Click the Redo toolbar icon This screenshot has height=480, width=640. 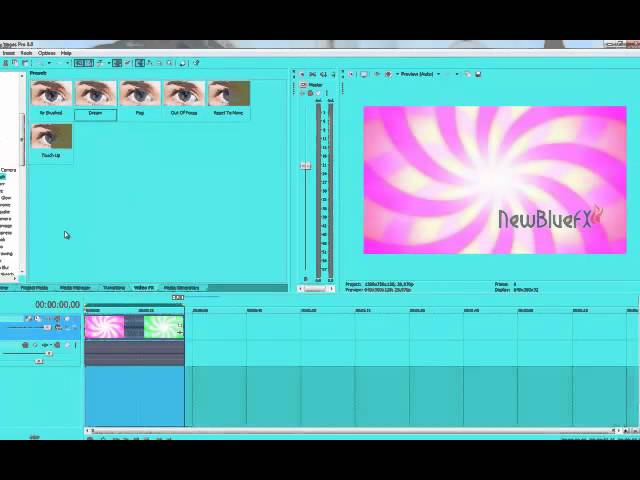tap(59, 63)
